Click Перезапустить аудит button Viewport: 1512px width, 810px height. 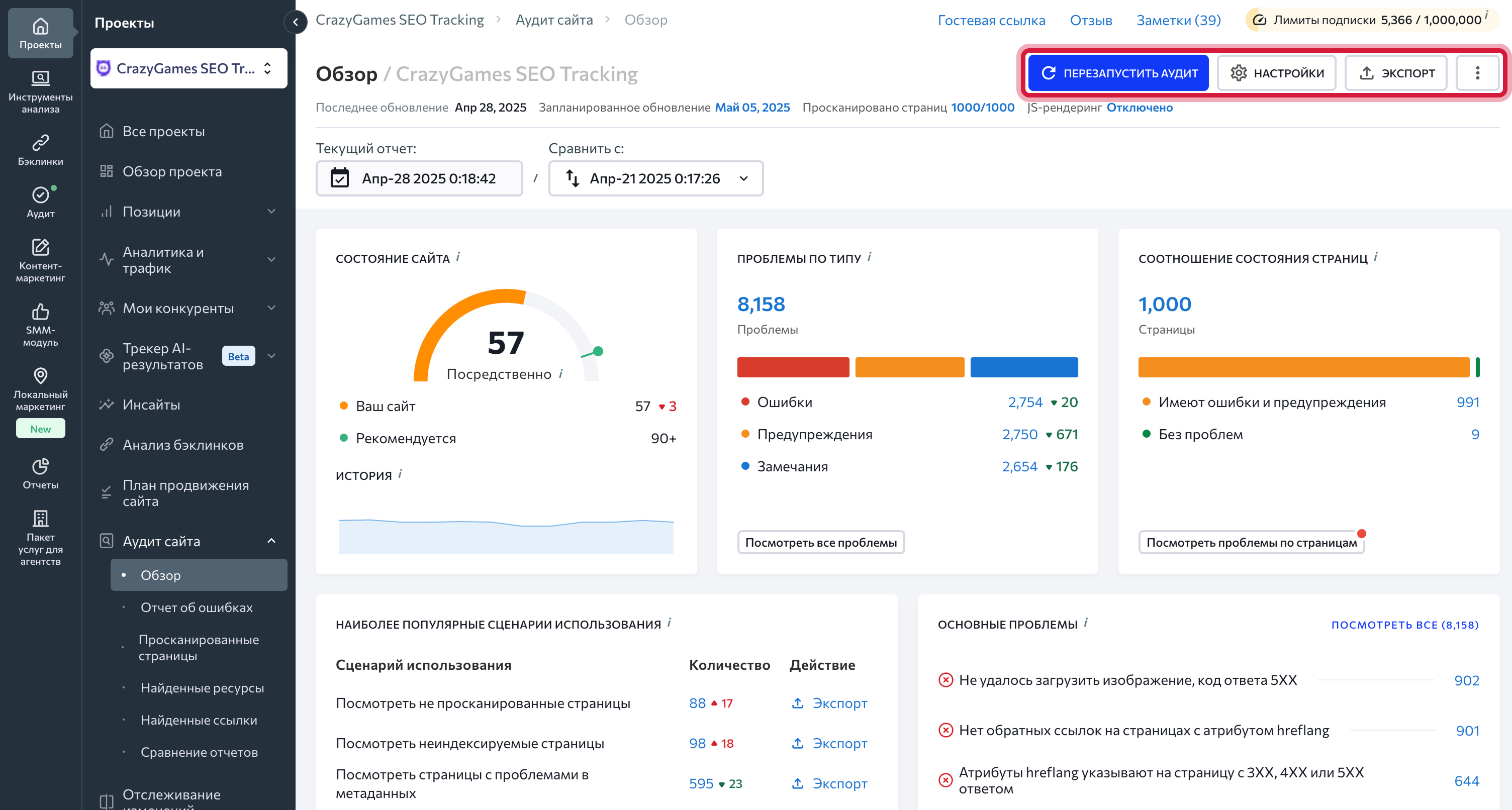coord(1118,73)
